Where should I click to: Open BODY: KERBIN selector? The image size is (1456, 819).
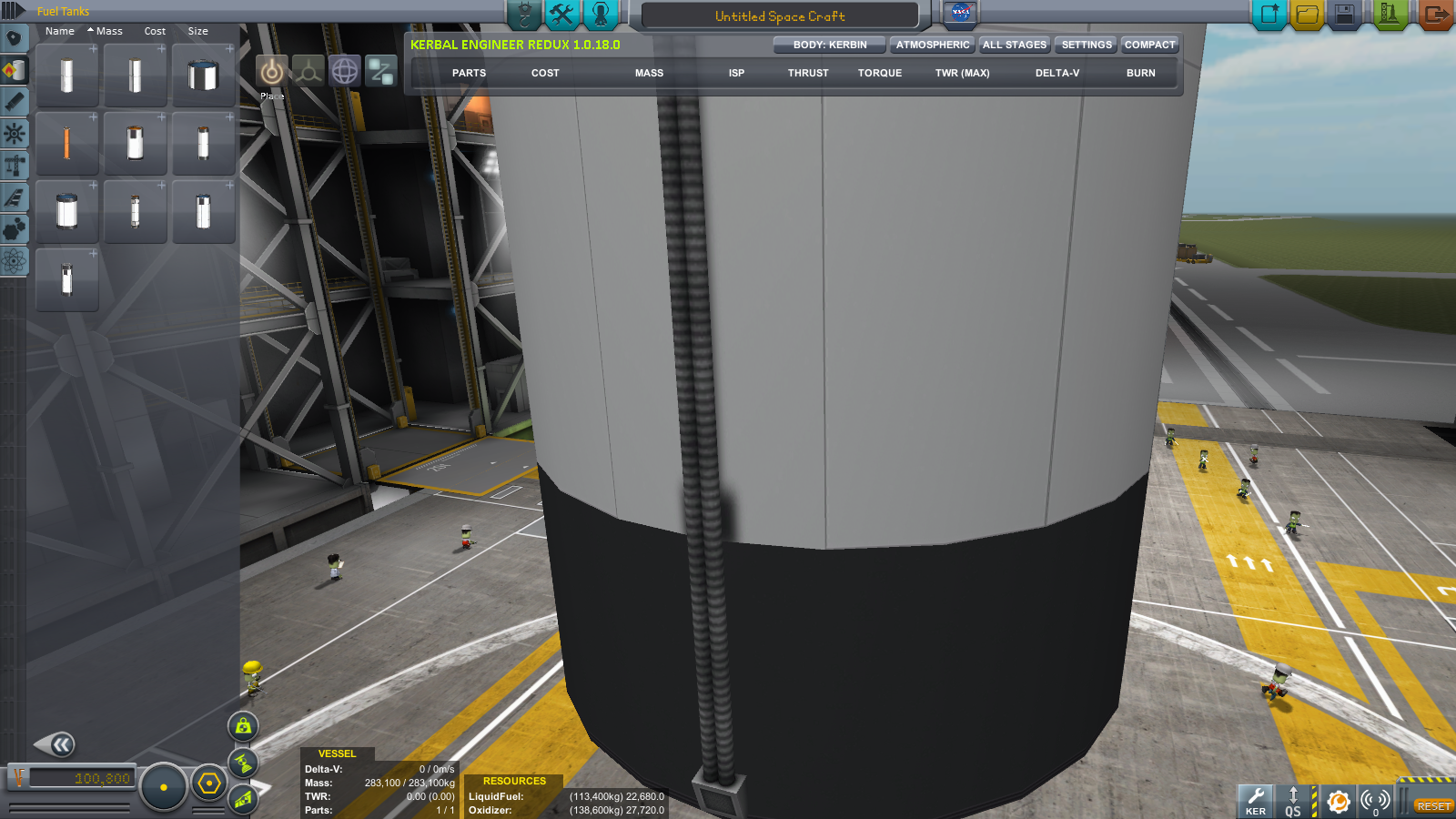click(x=830, y=45)
